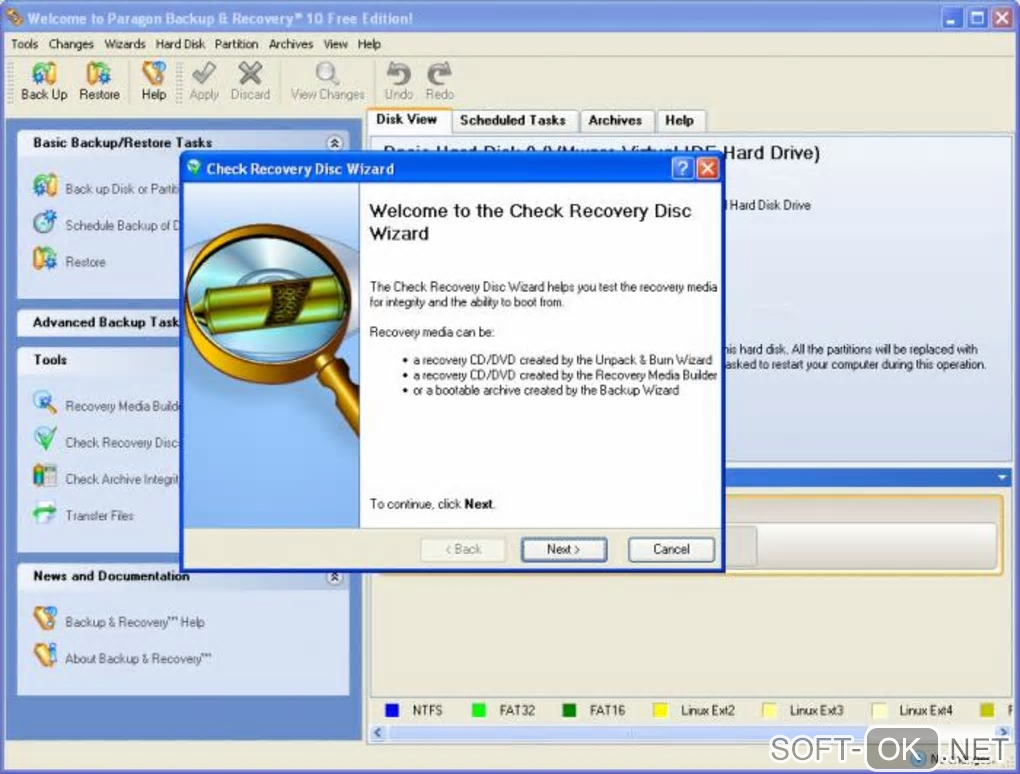Click the Linux Ext3 legend swatch

point(769,710)
